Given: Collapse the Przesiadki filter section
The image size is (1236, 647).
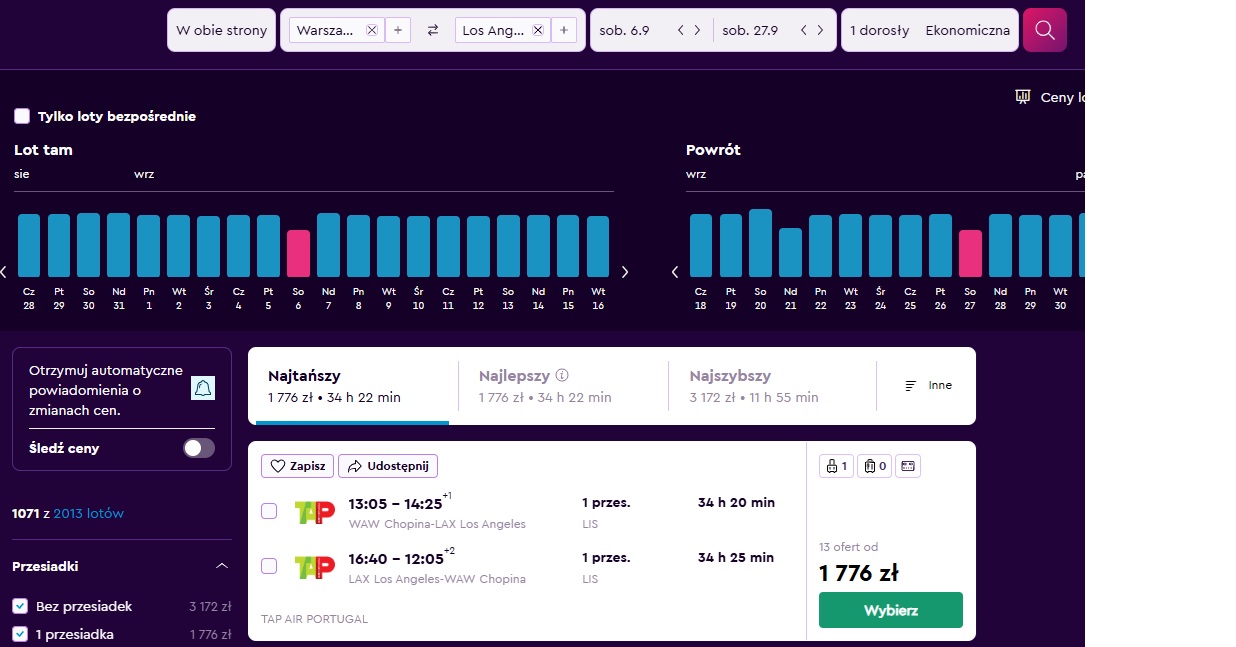Looking at the screenshot, I should point(222,566).
